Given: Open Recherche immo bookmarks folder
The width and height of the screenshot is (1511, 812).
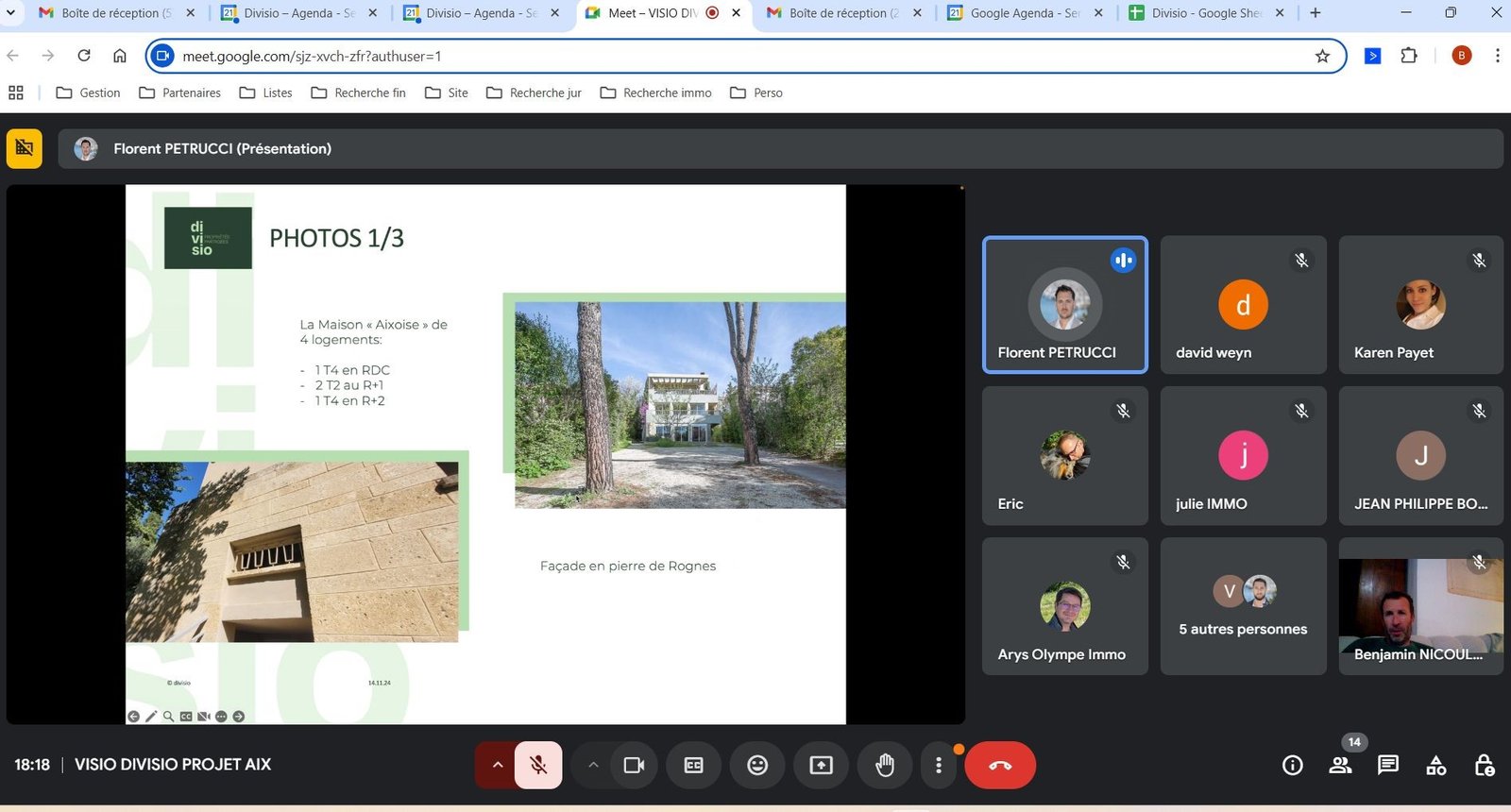Looking at the screenshot, I should (655, 93).
